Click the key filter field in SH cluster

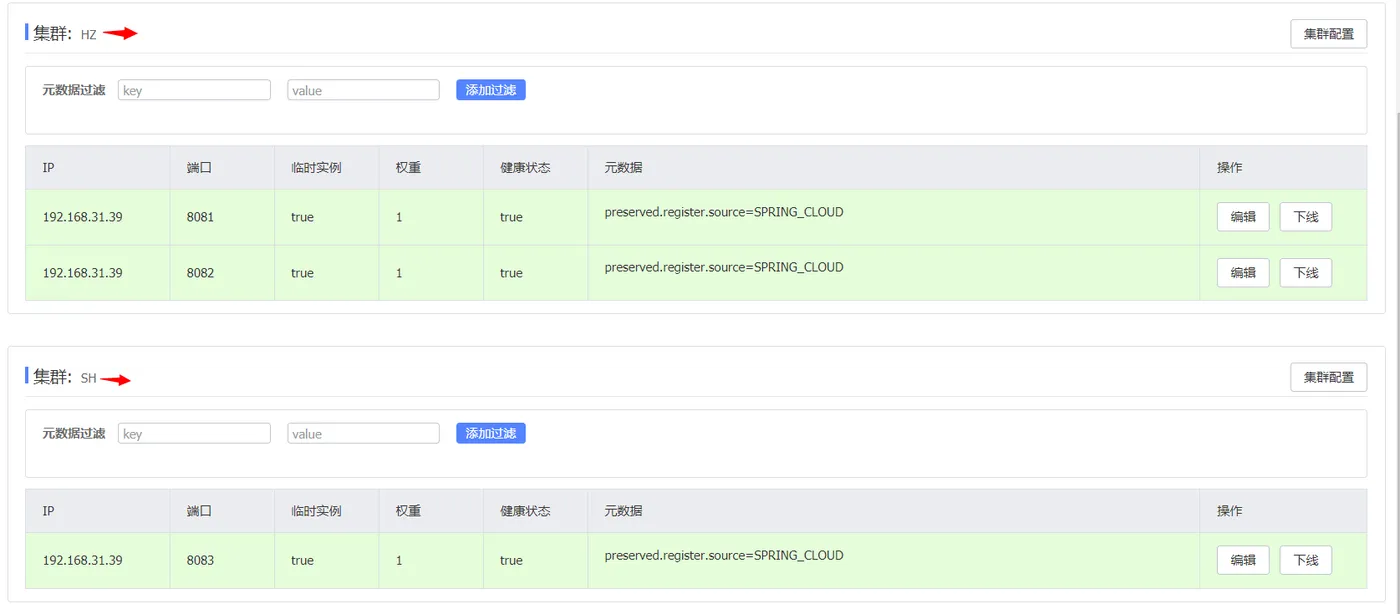(x=194, y=433)
